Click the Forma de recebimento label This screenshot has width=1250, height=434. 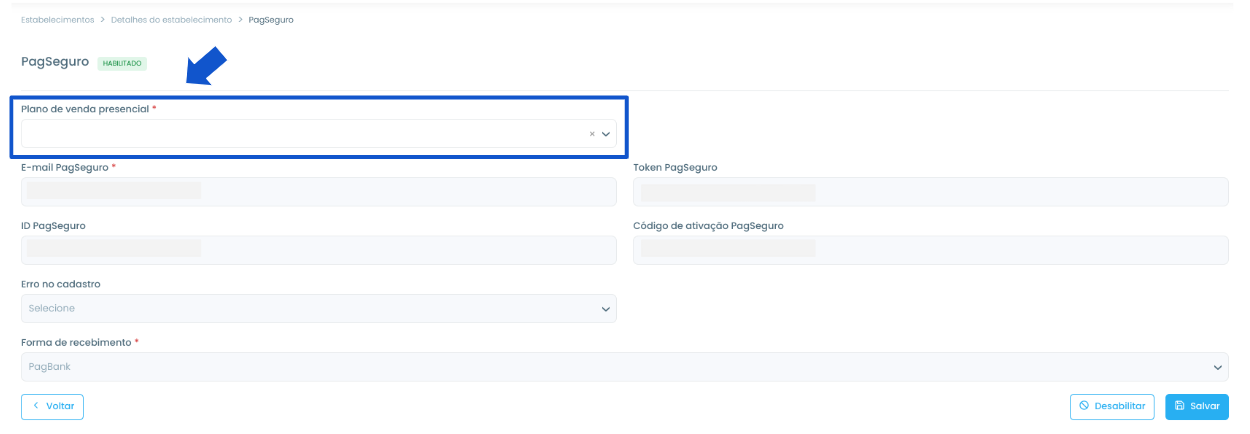[76, 342]
